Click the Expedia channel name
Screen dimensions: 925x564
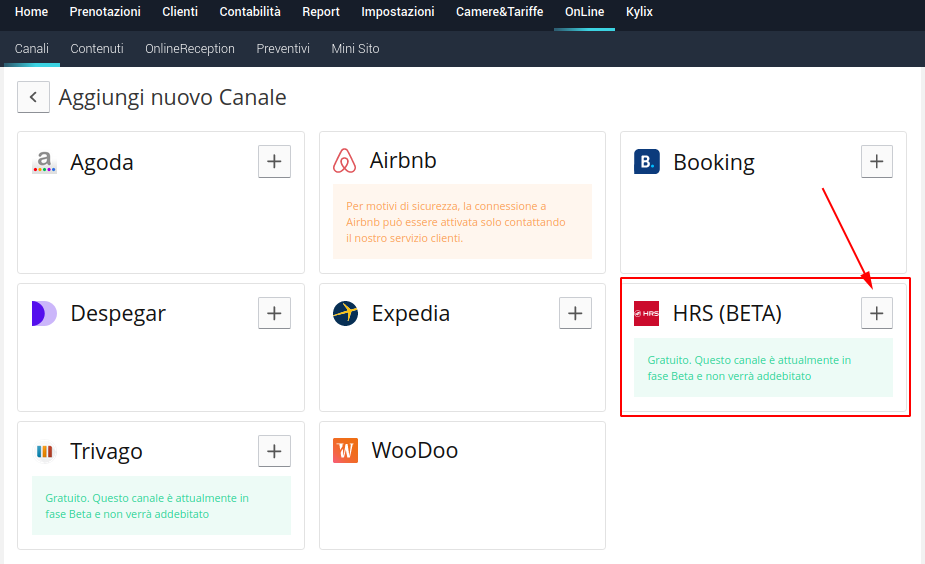[411, 314]
